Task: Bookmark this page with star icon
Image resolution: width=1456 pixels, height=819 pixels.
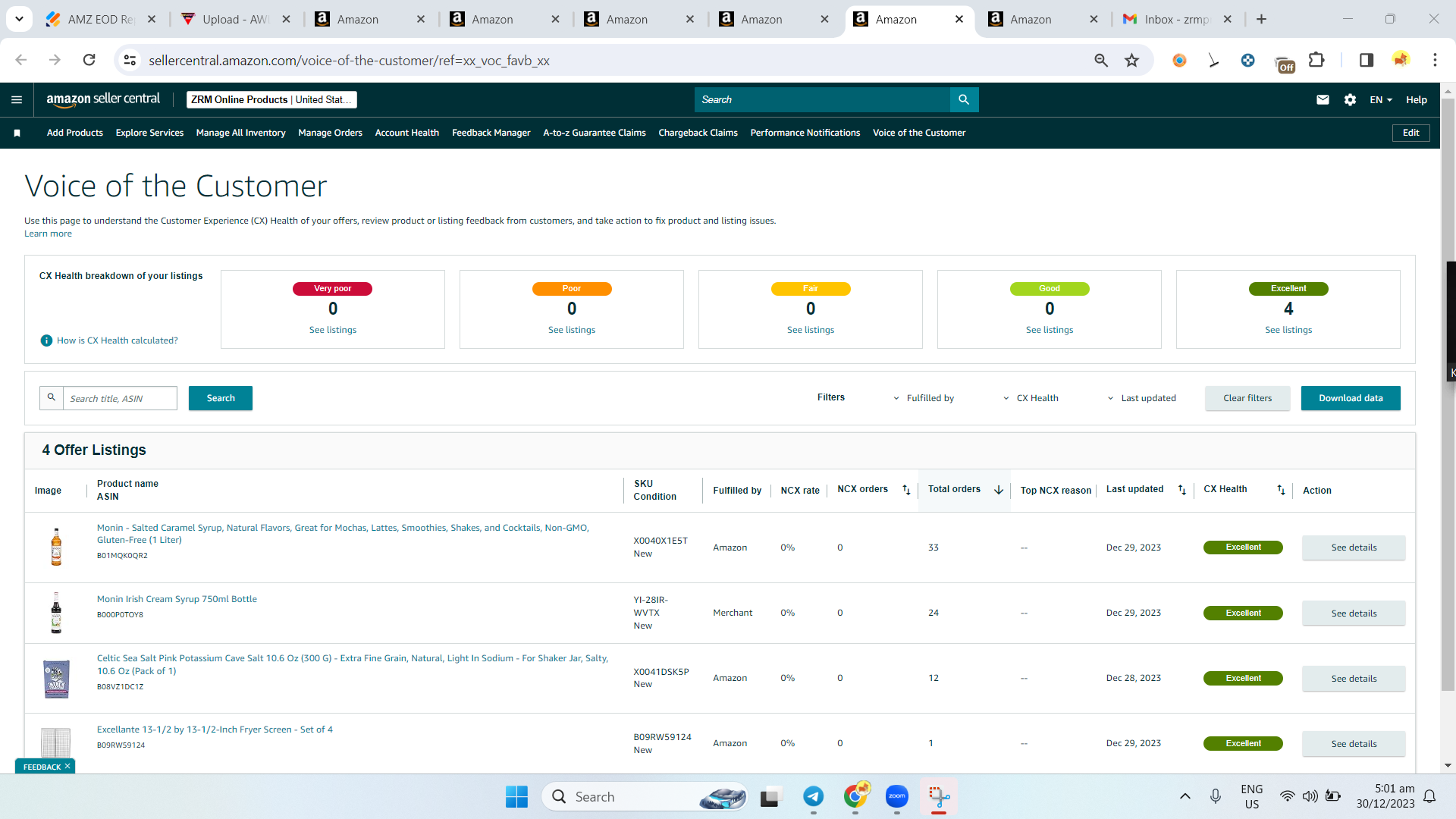Action: pyautogui.click(x=1131, y=60)
